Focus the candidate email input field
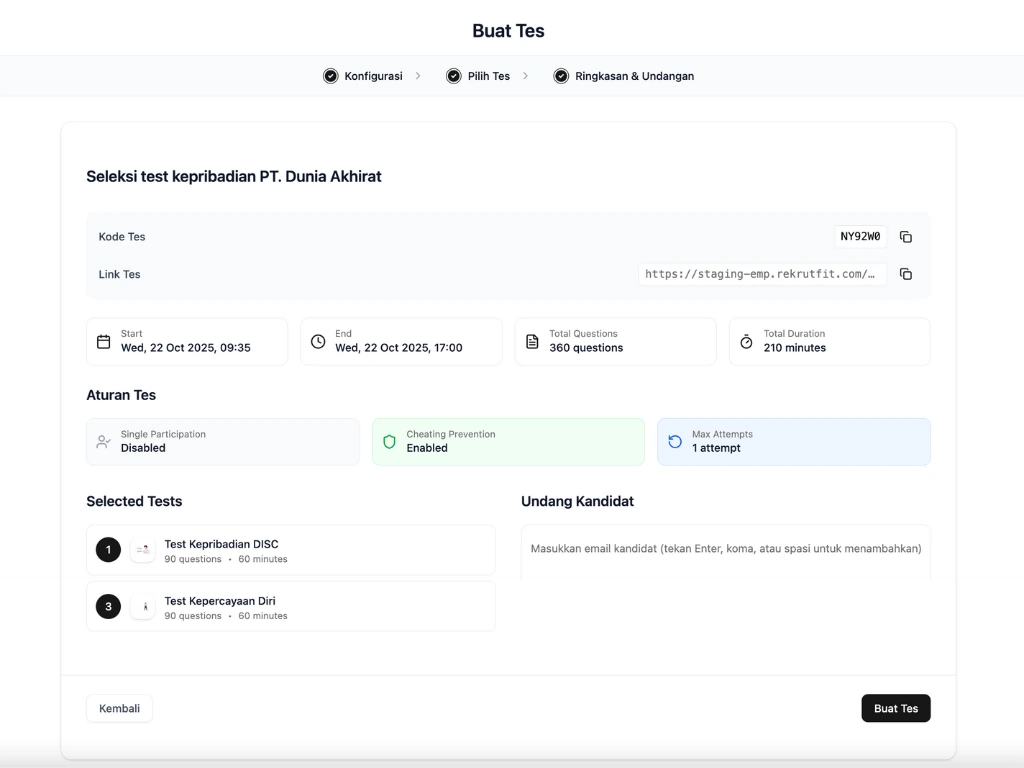This screenshot has height=768, width=1024. 725,549
